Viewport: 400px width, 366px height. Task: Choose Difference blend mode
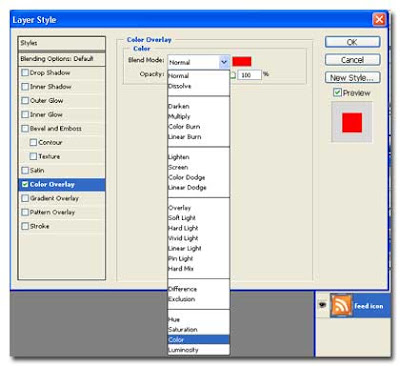point(199,289)
